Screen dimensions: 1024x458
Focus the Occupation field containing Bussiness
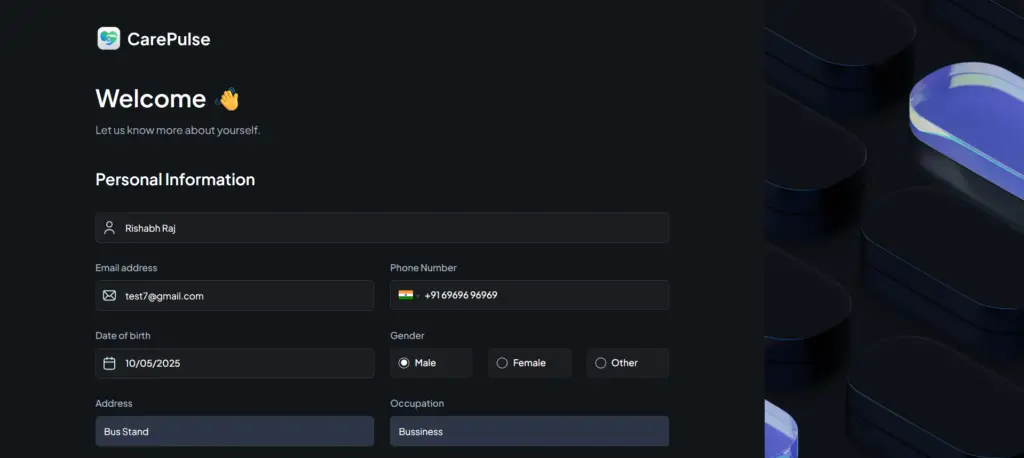pos(529,432)
